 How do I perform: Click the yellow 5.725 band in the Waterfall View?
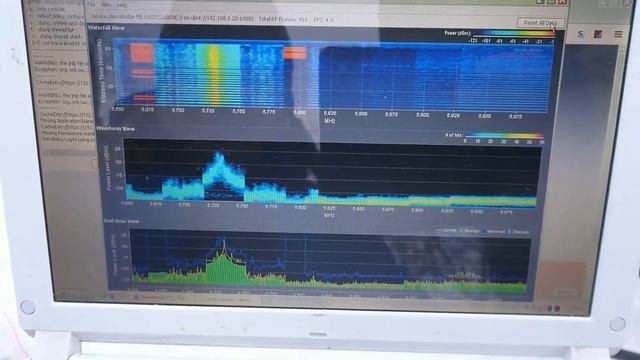(215, 76)
